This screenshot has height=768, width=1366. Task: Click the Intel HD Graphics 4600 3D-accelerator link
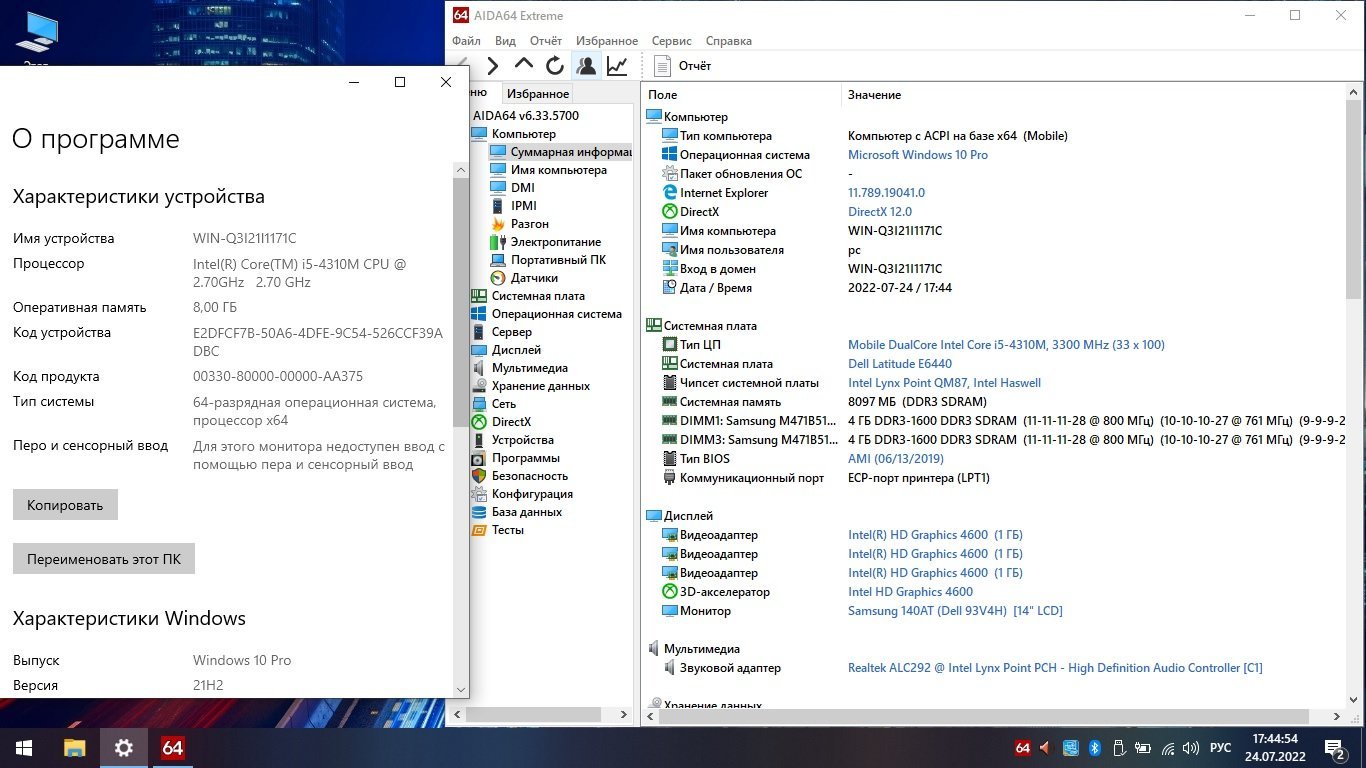click(910, 592)
